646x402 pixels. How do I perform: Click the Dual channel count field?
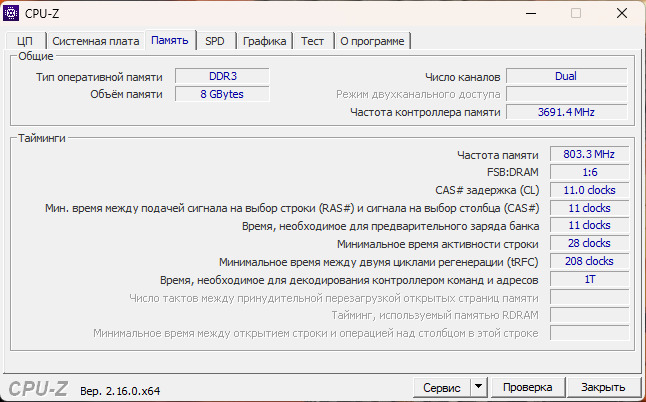[x=566, y=76]
